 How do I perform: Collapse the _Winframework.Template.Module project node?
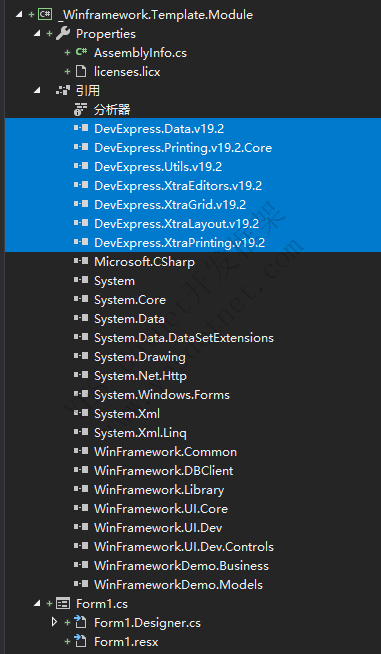[x=18, y=15]
